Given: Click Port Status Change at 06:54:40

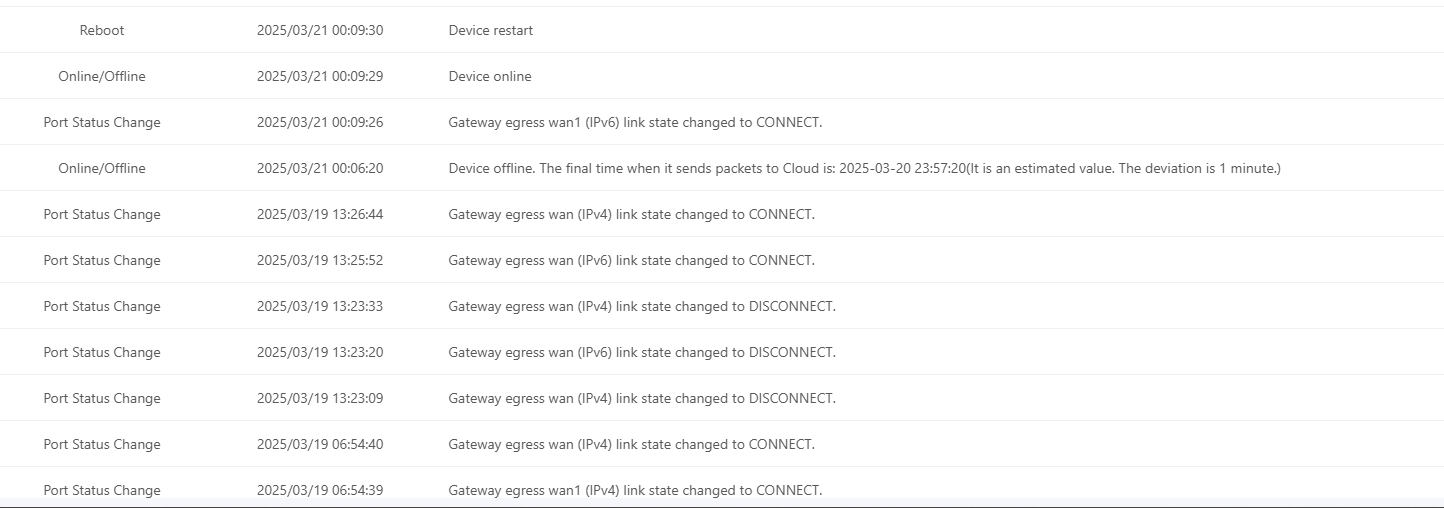Looking at the screenshot, I should [102, 444].
